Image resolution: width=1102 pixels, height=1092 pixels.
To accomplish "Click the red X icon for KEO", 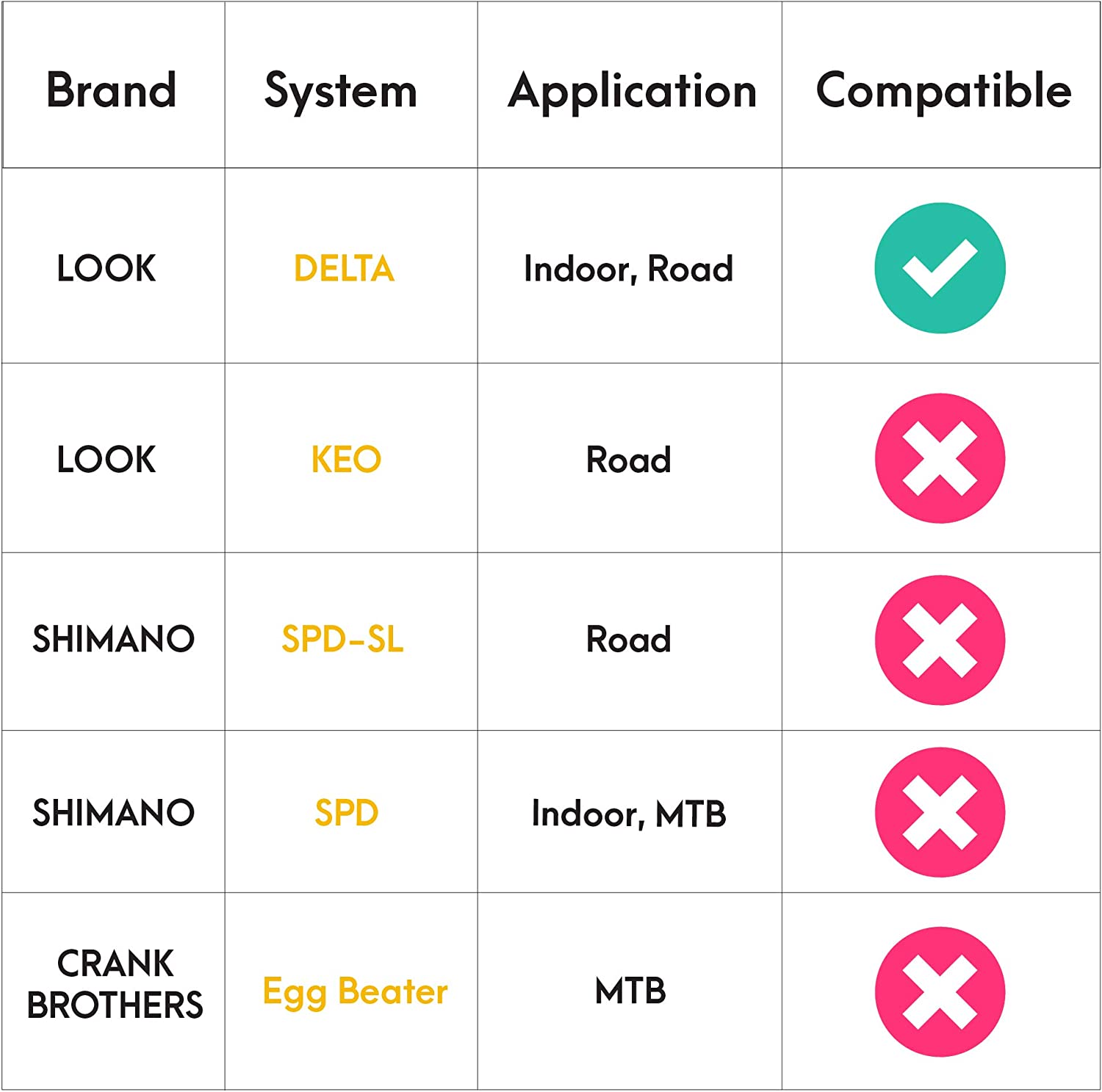I will pyautogui.click(x=940, y=458).
